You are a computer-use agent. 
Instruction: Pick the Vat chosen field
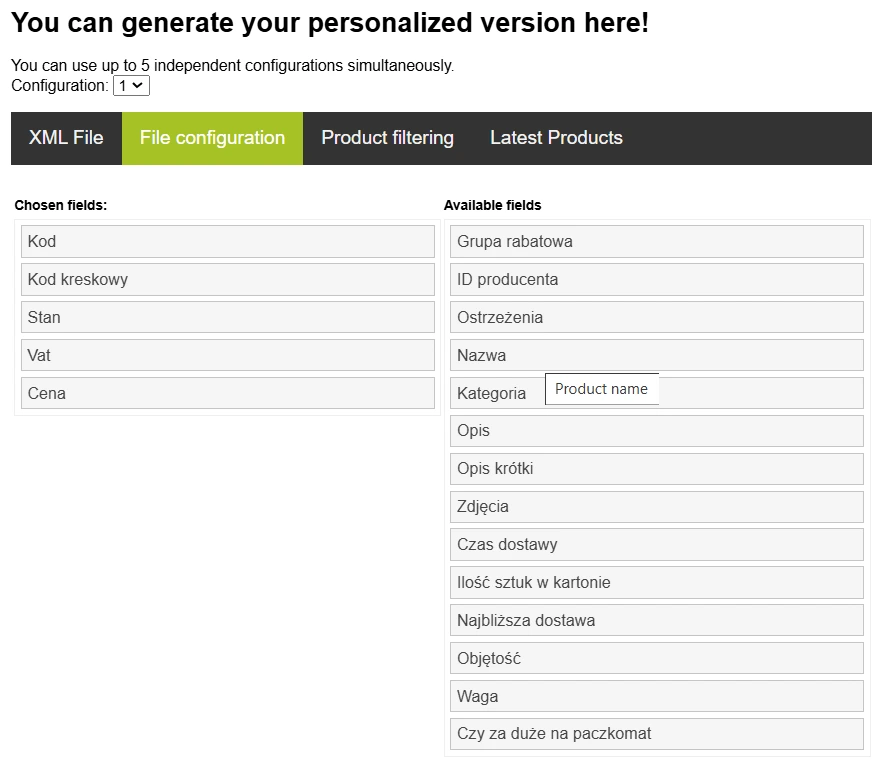click(228, 355)
